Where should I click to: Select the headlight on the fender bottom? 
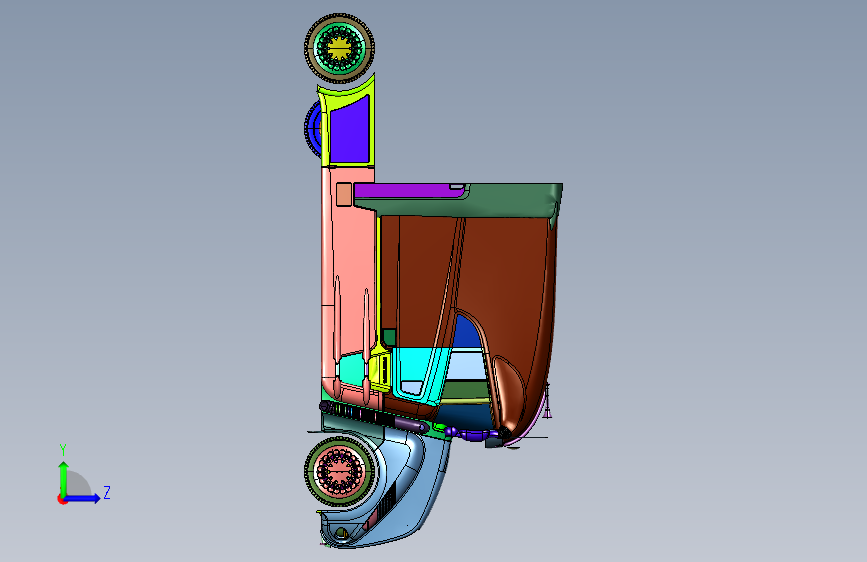click(x=341, y=533)
